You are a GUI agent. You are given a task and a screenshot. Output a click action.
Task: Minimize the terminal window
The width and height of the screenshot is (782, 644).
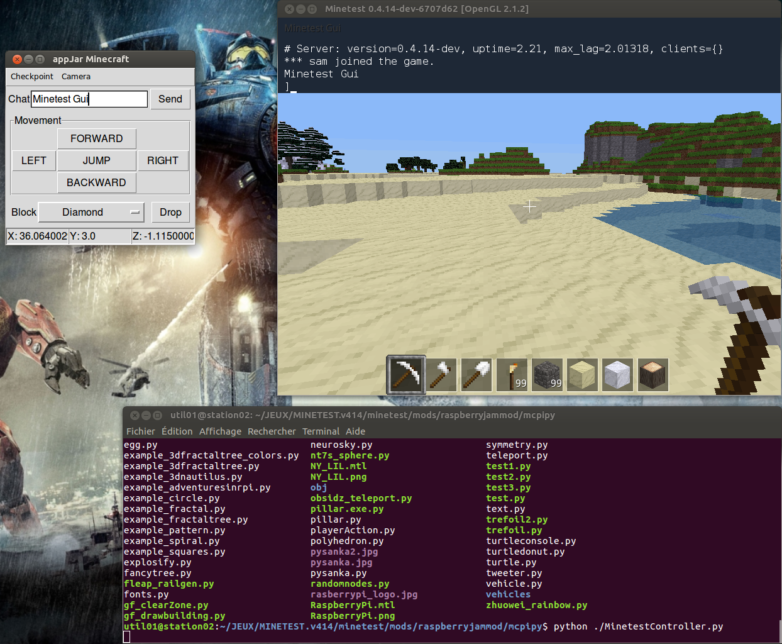(146, 415)
